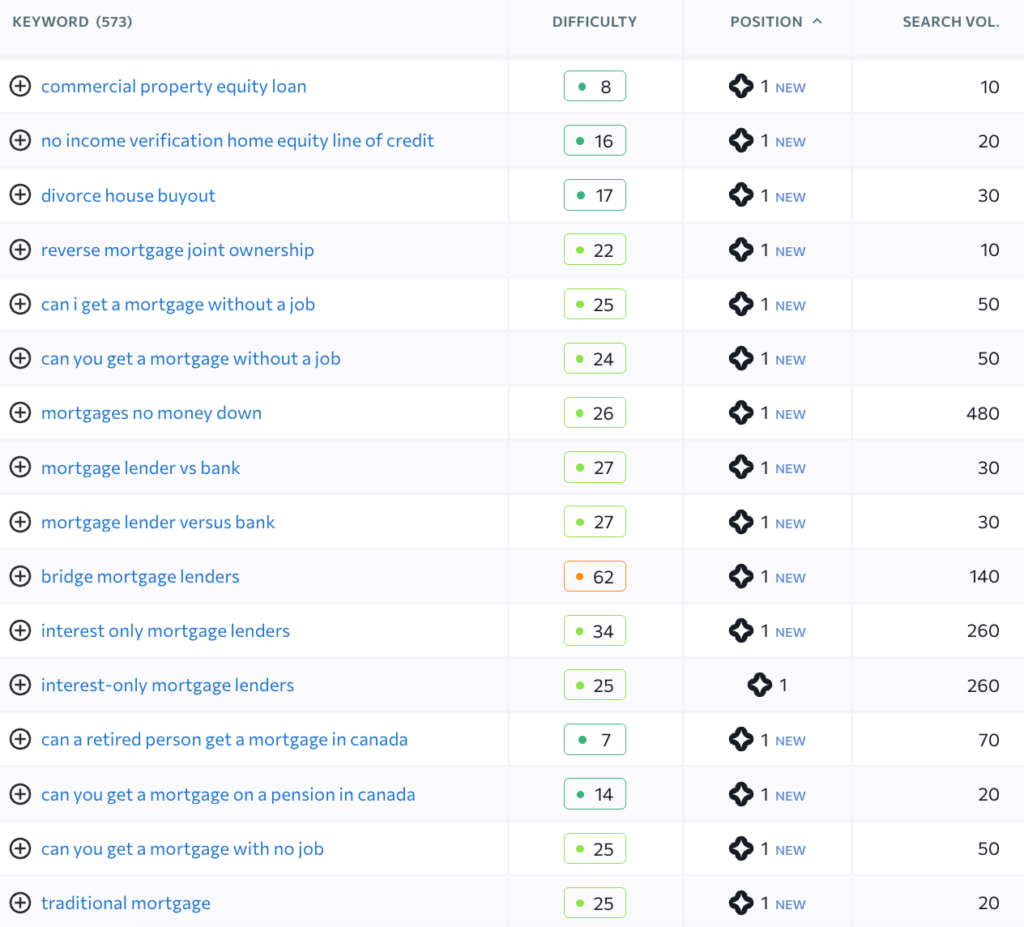Click position star icon in interest-only mortgage lenders row
The height and width of the screenshot is (927, 1024).
tap(760, 685)
